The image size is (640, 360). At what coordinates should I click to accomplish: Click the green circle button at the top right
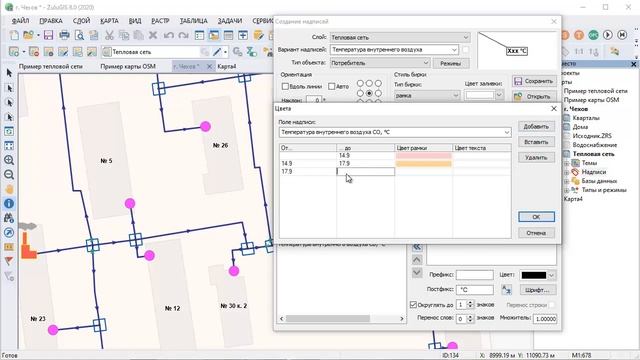click(593, 35)
